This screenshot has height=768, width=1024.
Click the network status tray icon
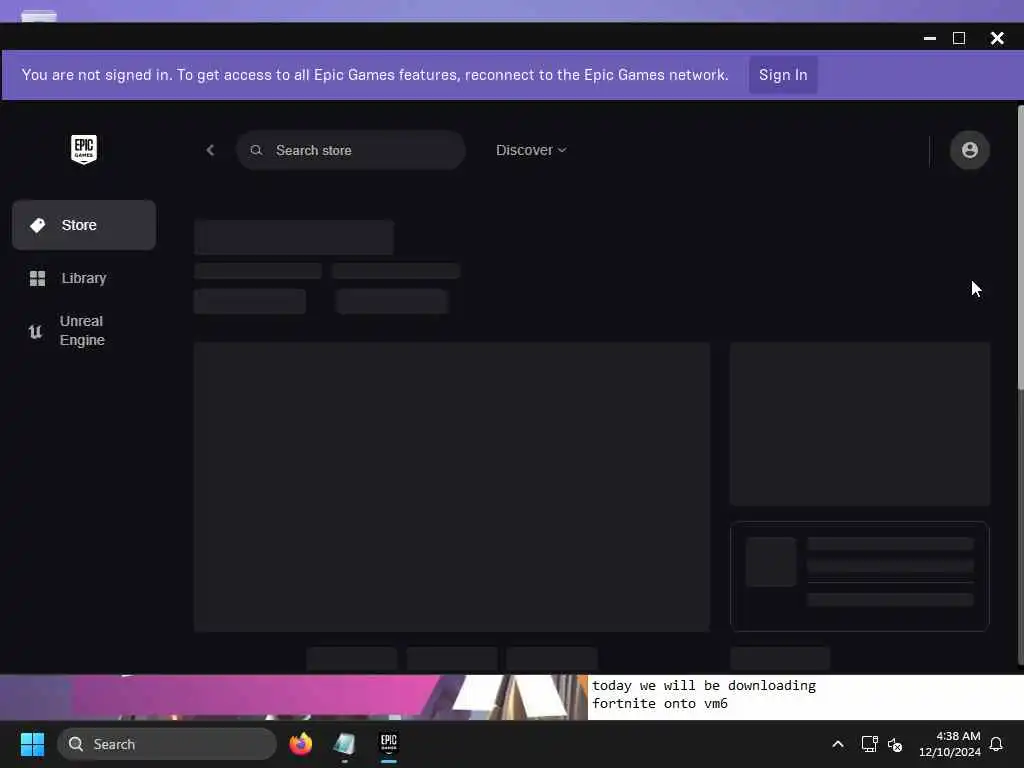click(869, 744)
